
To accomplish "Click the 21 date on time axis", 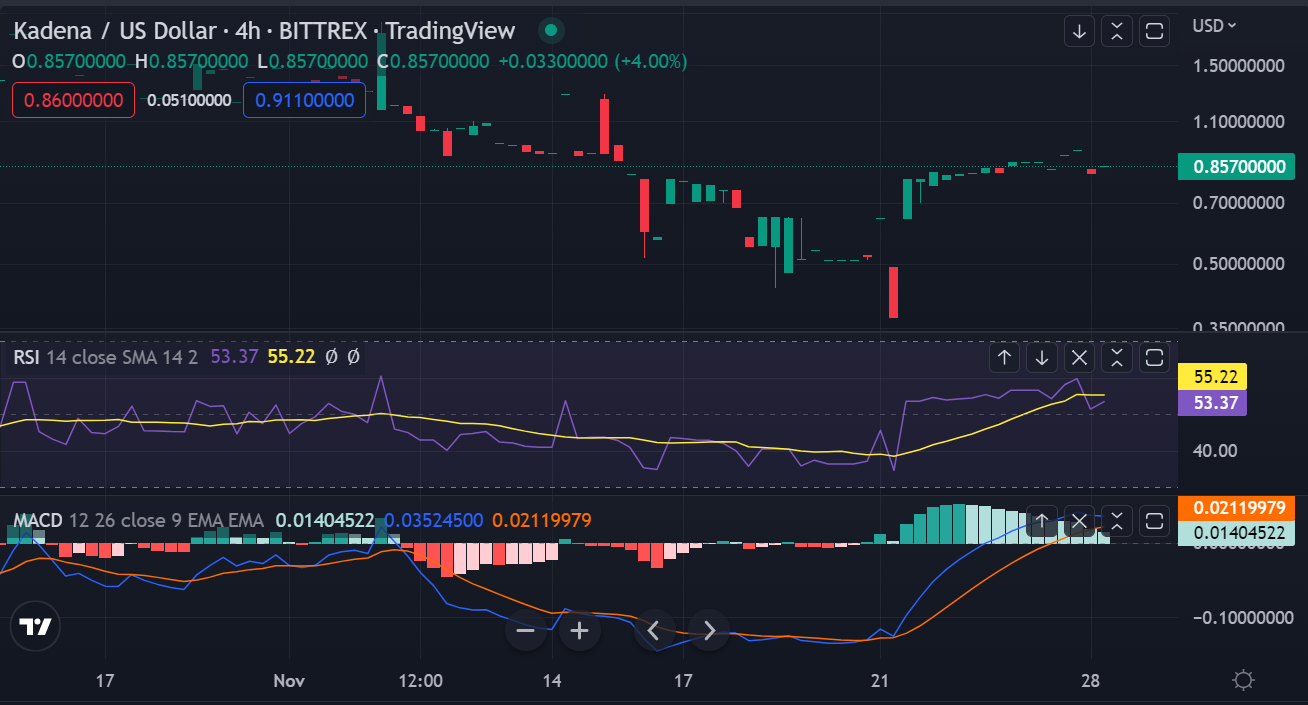I will pyautogui.click(x=880, y=681).
